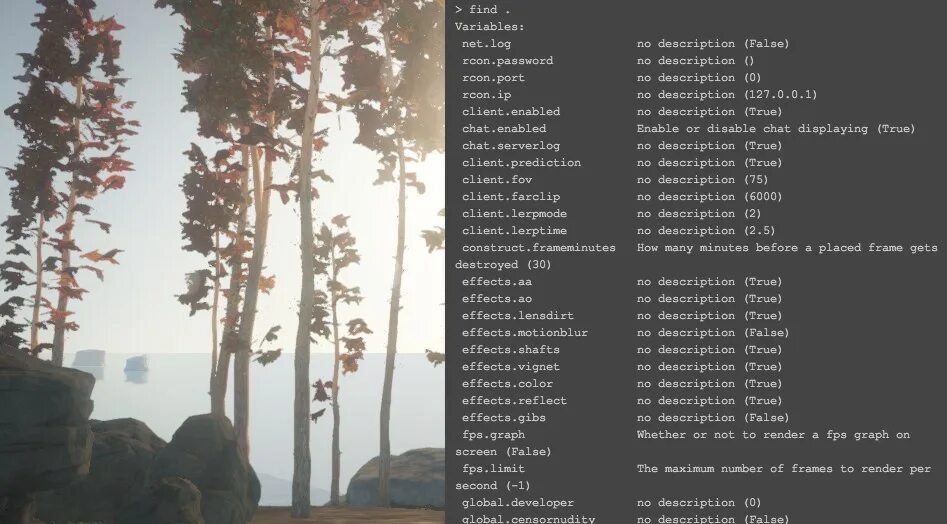Screen dimensions: 947x524
Task: Click the client.lerptime variable
Action: pos(515,230)
